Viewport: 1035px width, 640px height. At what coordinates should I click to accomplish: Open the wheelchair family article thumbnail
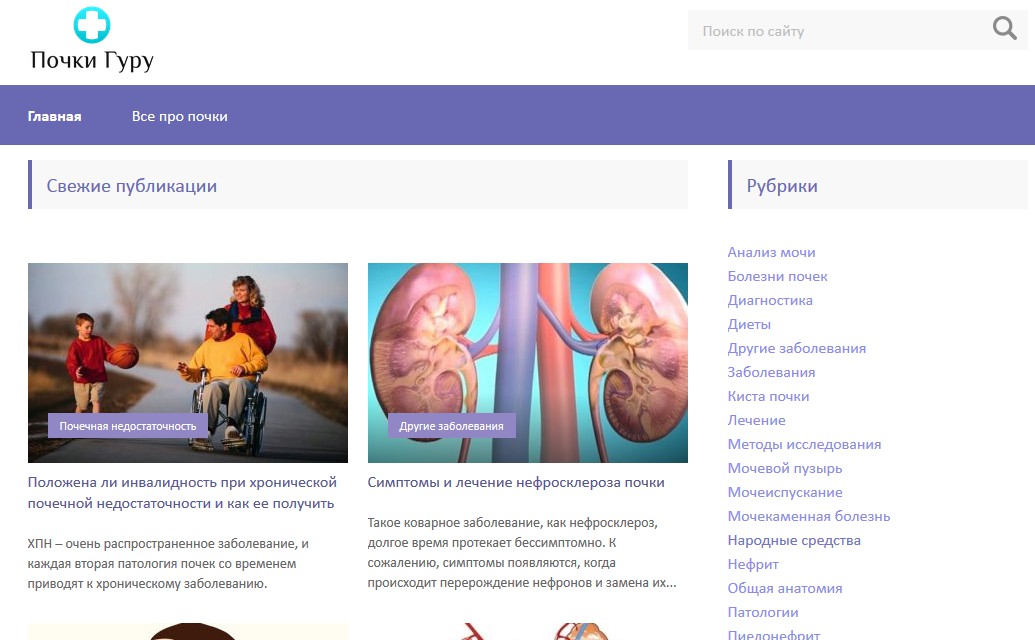(187, 363)
